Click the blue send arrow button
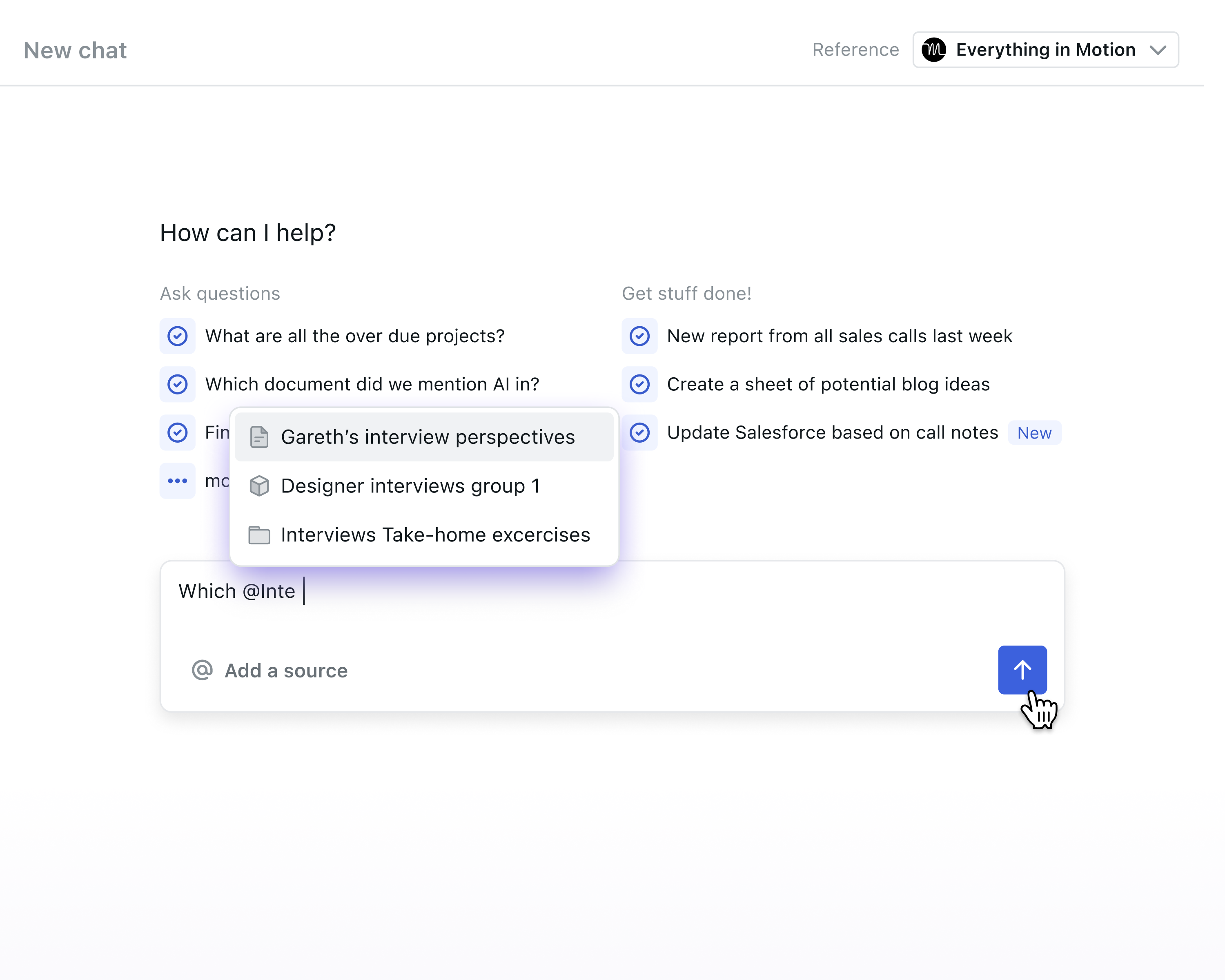The width and height of the screenshot is (1225, 980). click(1022, 670)
